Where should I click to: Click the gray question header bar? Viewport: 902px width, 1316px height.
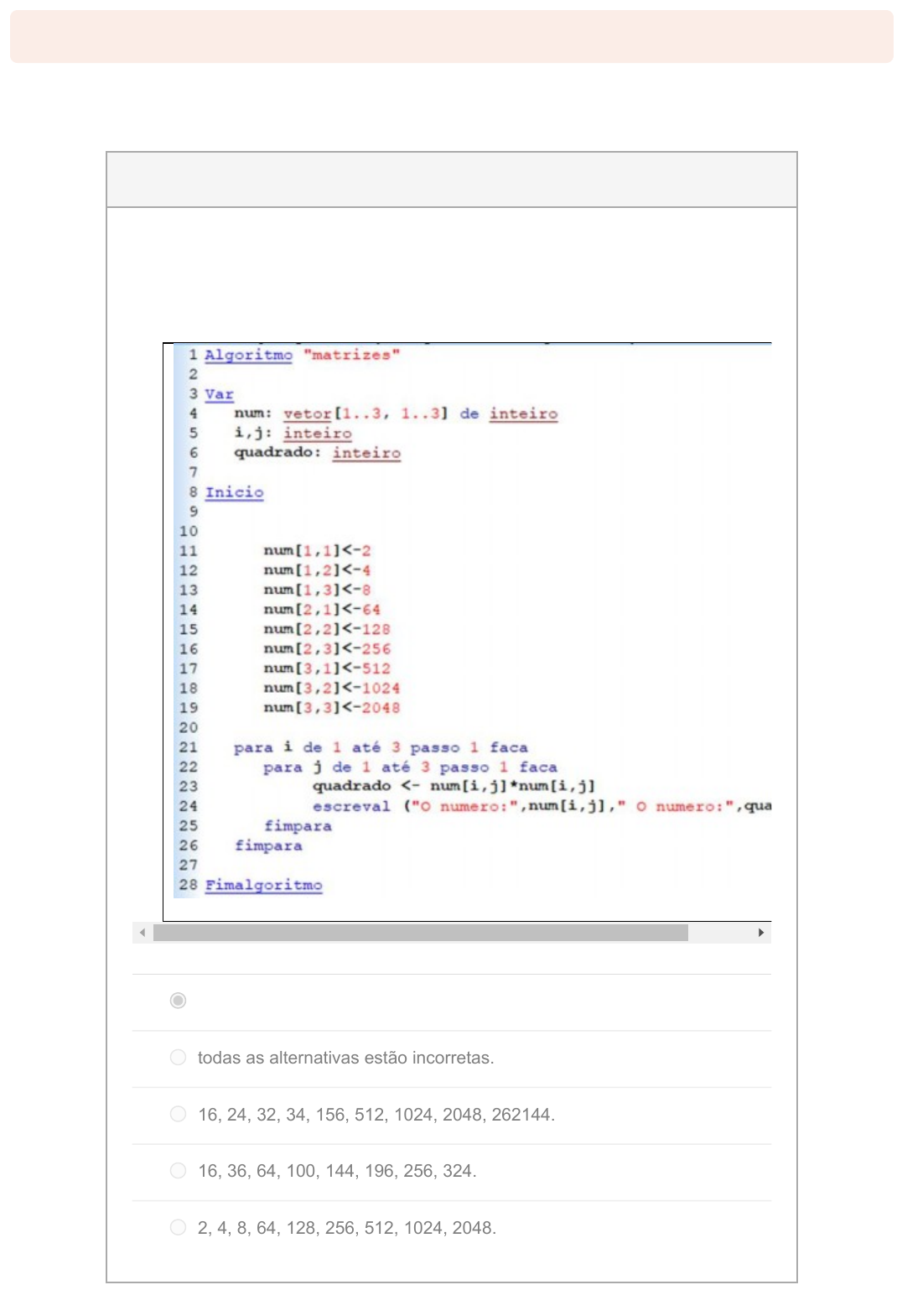451,179
